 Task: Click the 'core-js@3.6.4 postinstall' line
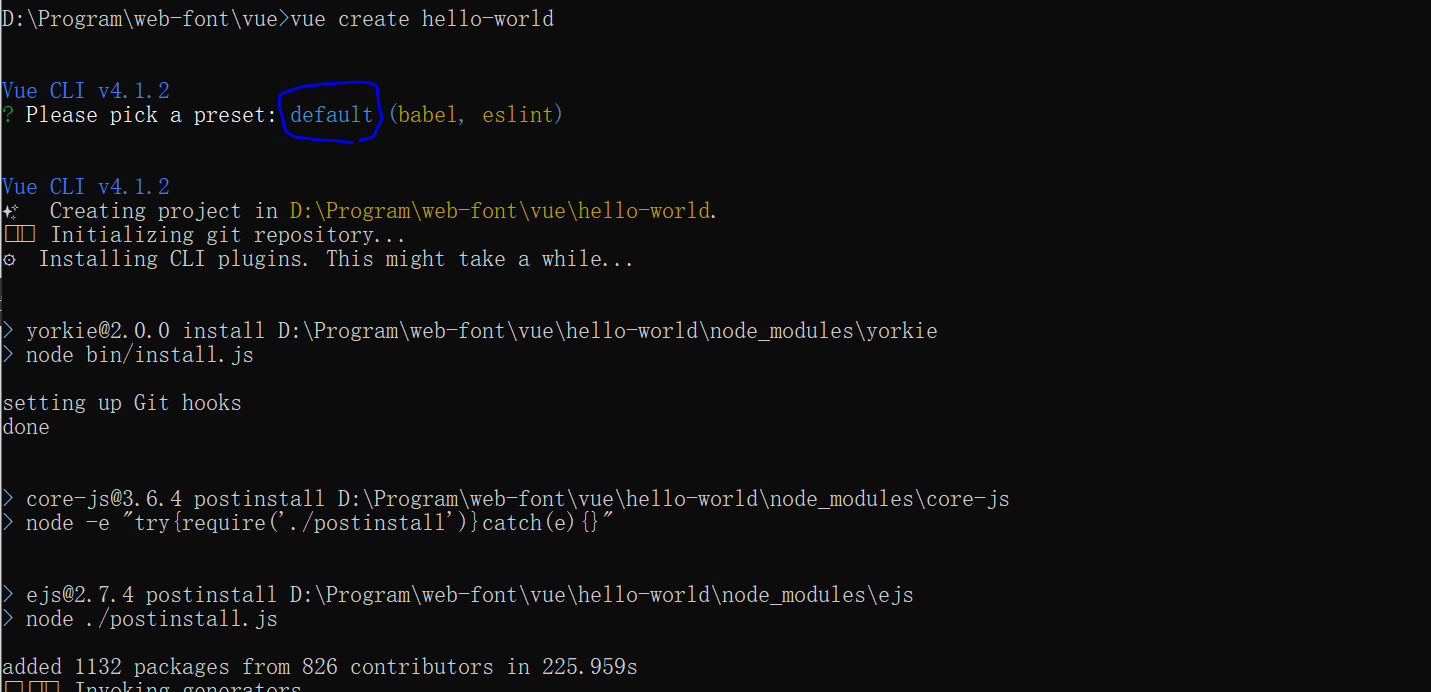point(506,499)
